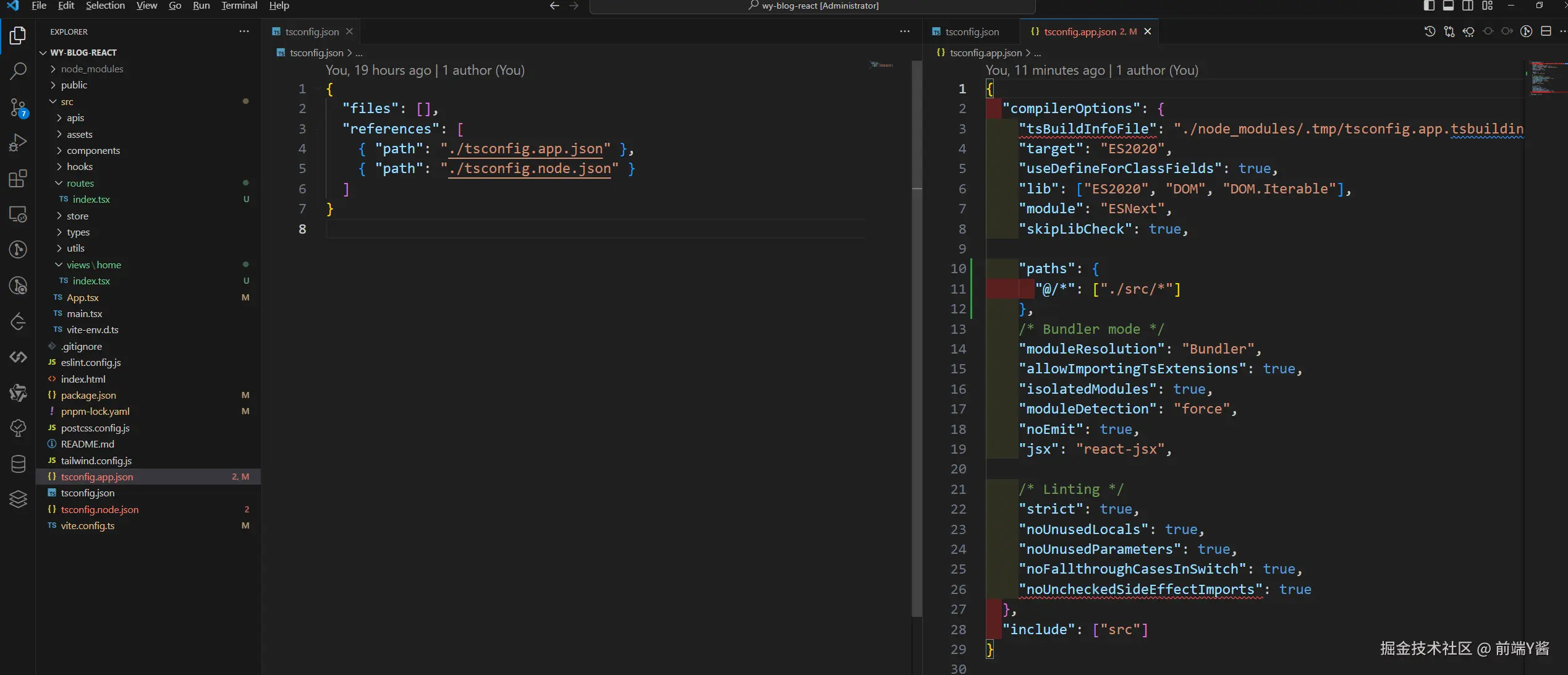Expand the components folder

93,150
